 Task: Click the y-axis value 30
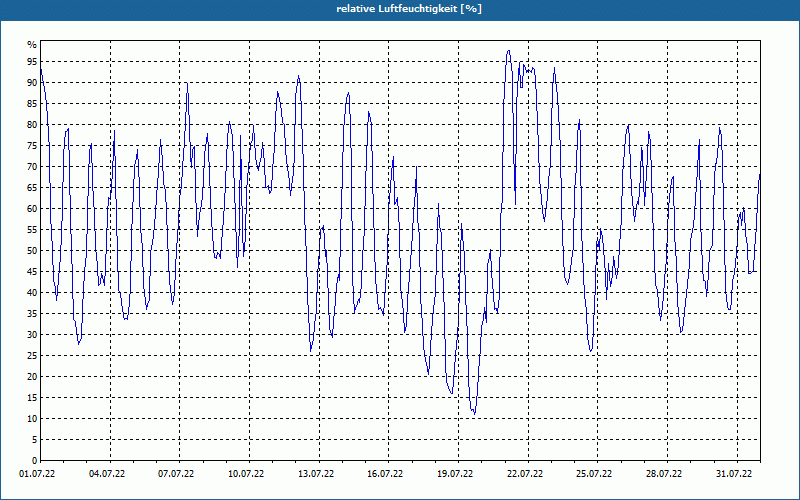click(32, 335)
